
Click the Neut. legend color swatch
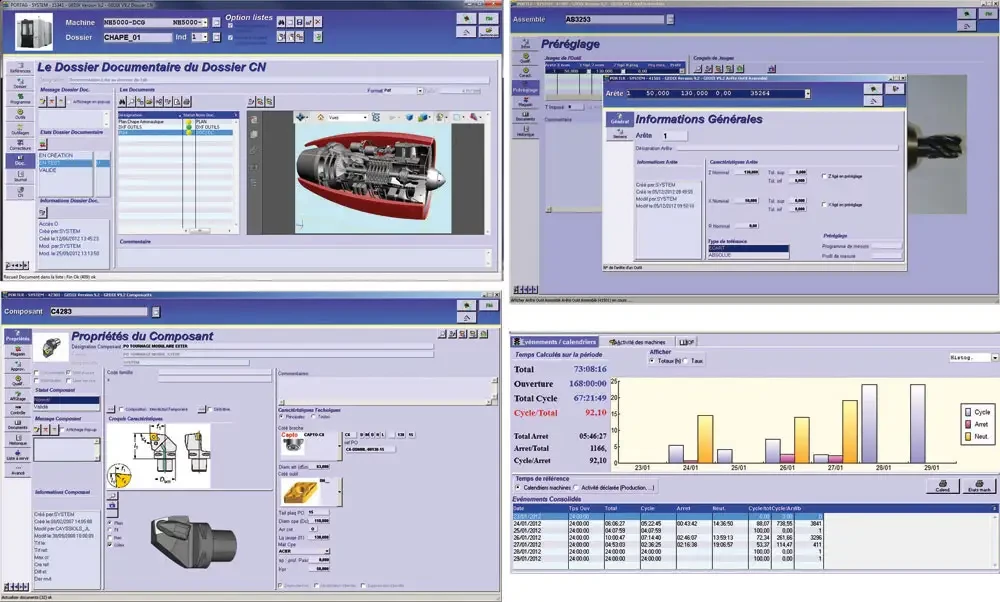tap(968, 436)
